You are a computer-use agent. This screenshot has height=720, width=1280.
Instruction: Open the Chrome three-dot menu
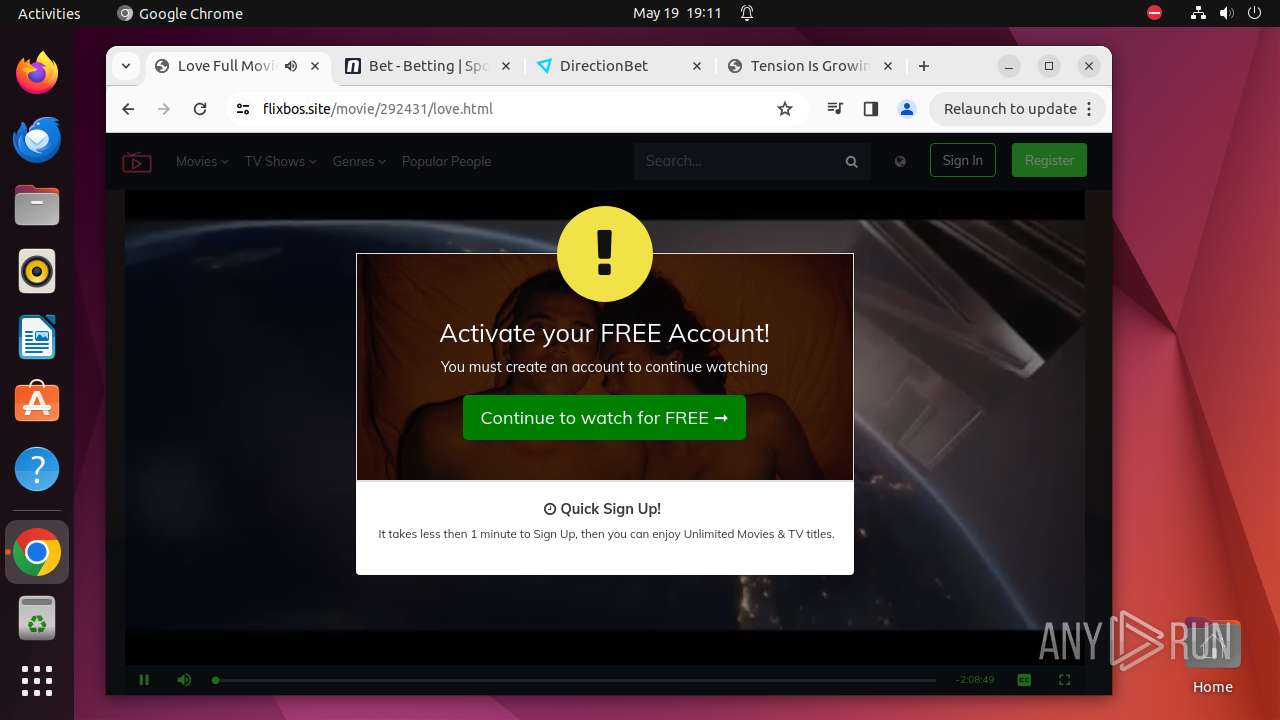[1089, 109]
